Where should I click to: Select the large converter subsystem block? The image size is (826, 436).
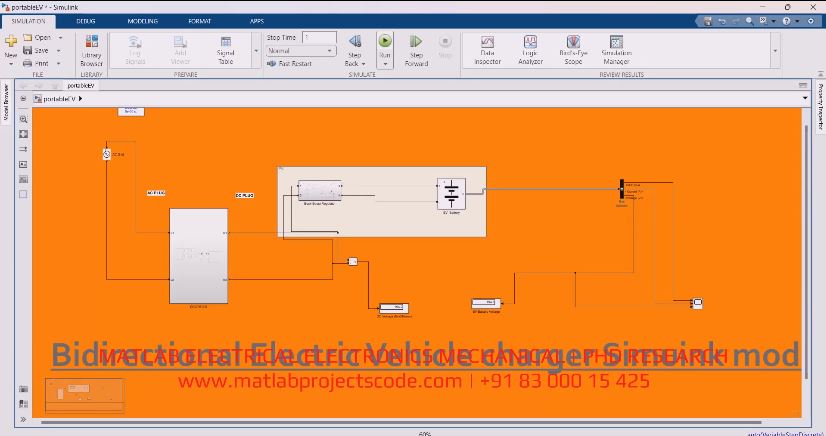coord(199,256)
